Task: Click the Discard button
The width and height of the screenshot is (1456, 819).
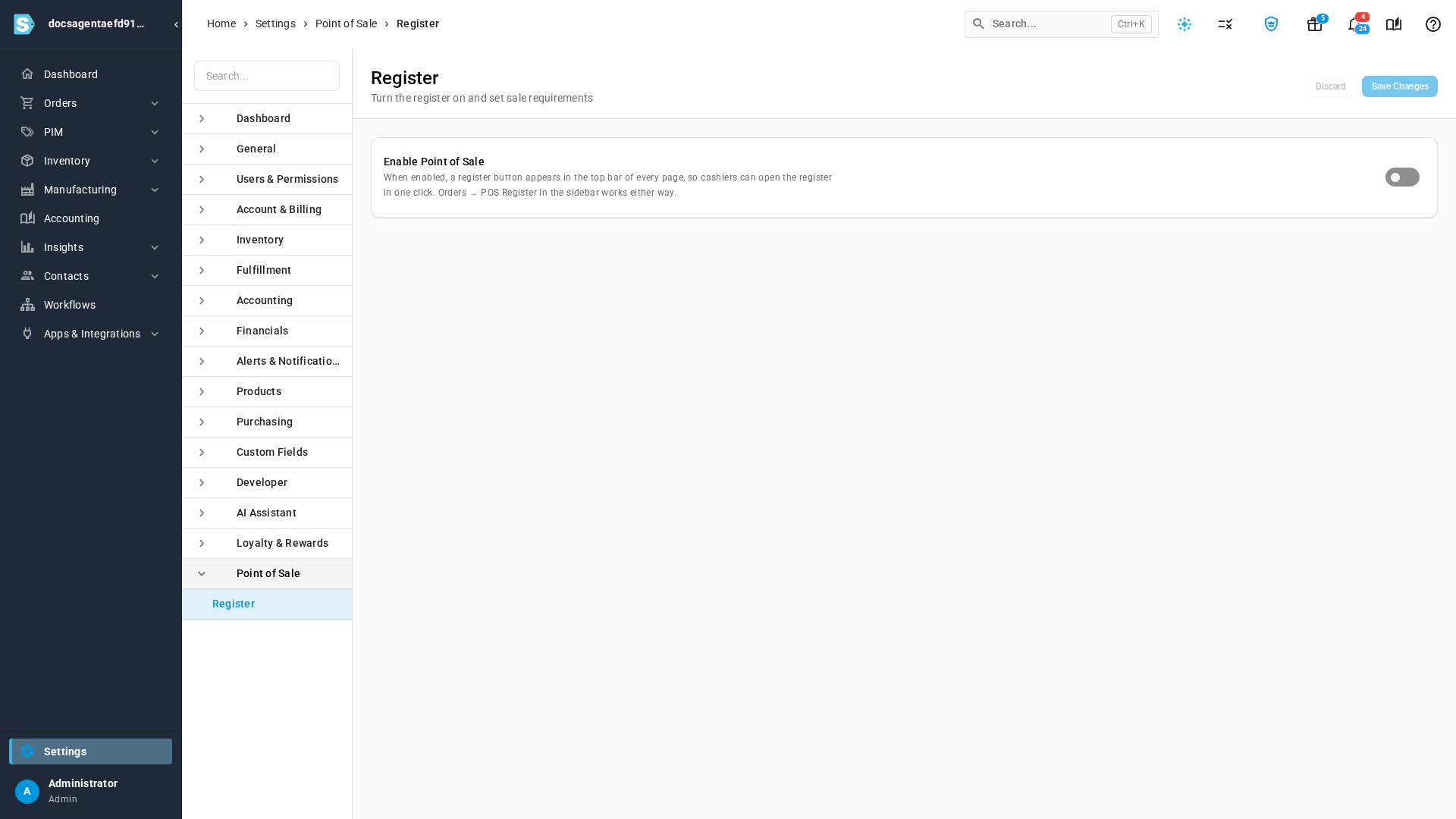Action: pyautogui.click(x=1330, y=86)
